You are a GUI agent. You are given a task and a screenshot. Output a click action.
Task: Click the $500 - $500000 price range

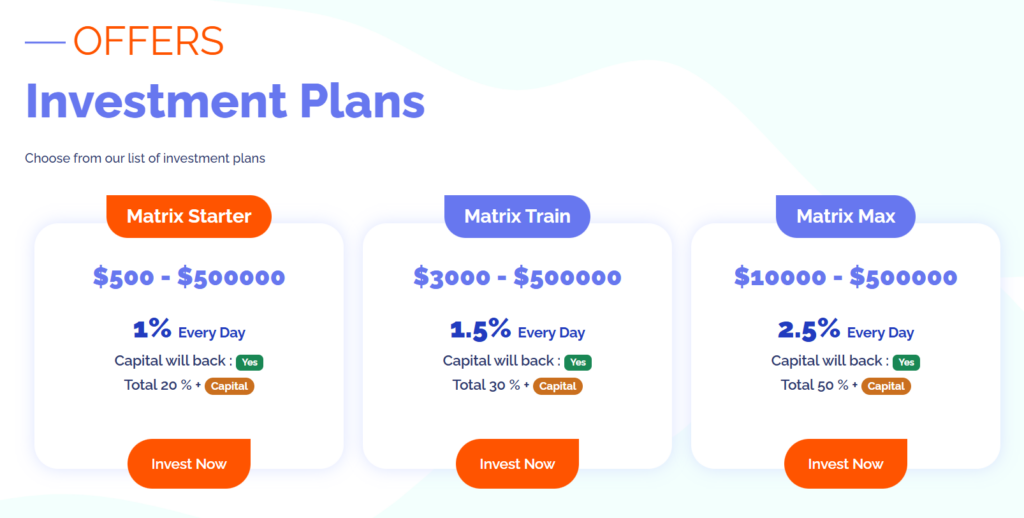coord(189,277)
